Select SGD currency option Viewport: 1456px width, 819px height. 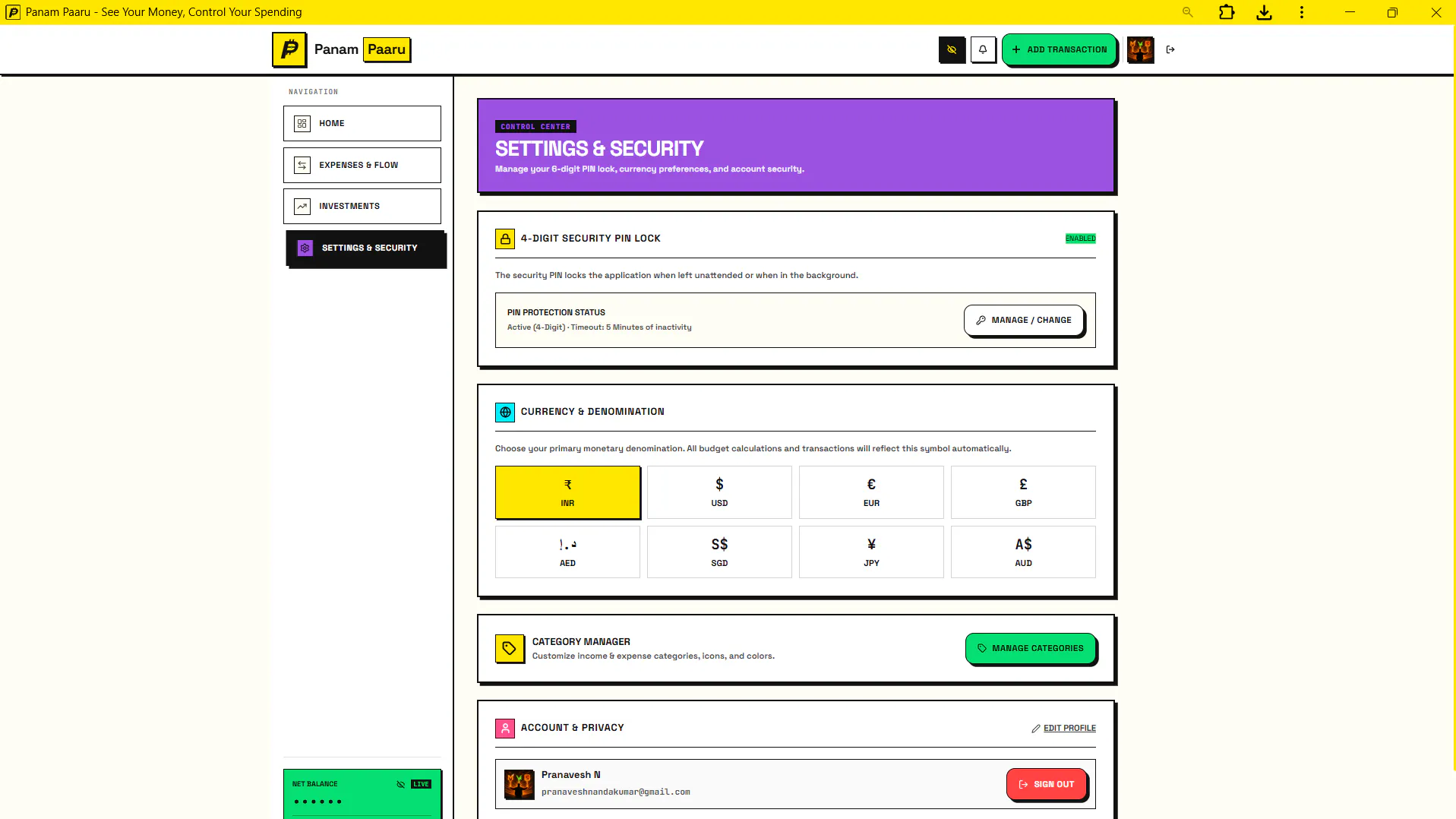719,552
